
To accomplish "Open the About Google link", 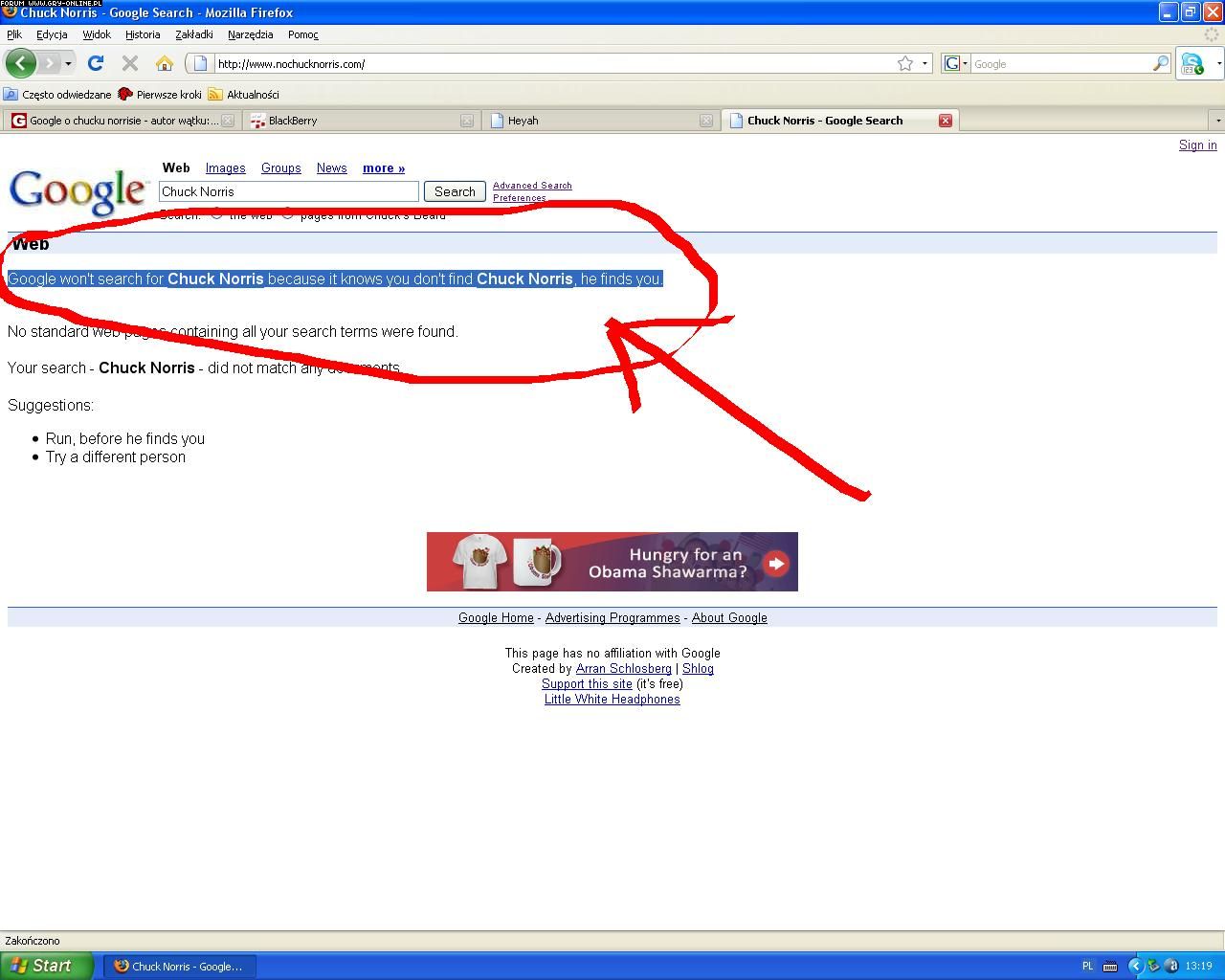I will pos(729,618).
